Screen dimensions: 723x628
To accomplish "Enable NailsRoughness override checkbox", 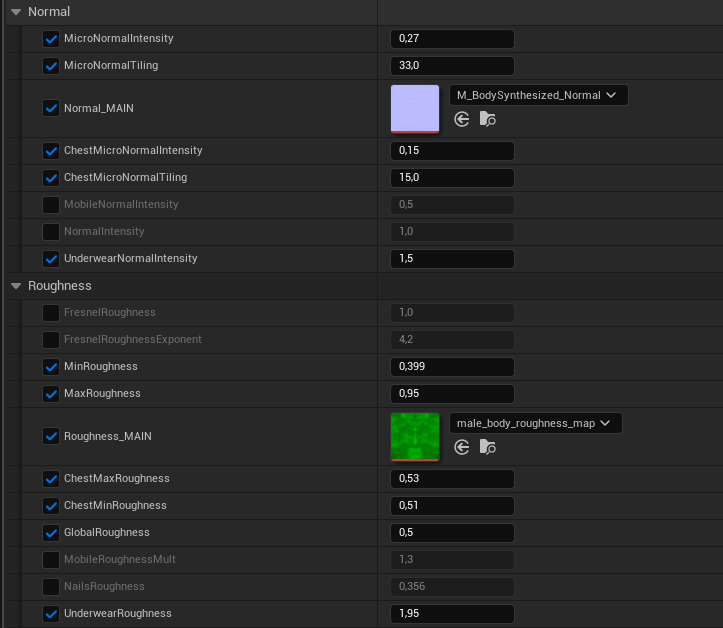I will 51,587.
